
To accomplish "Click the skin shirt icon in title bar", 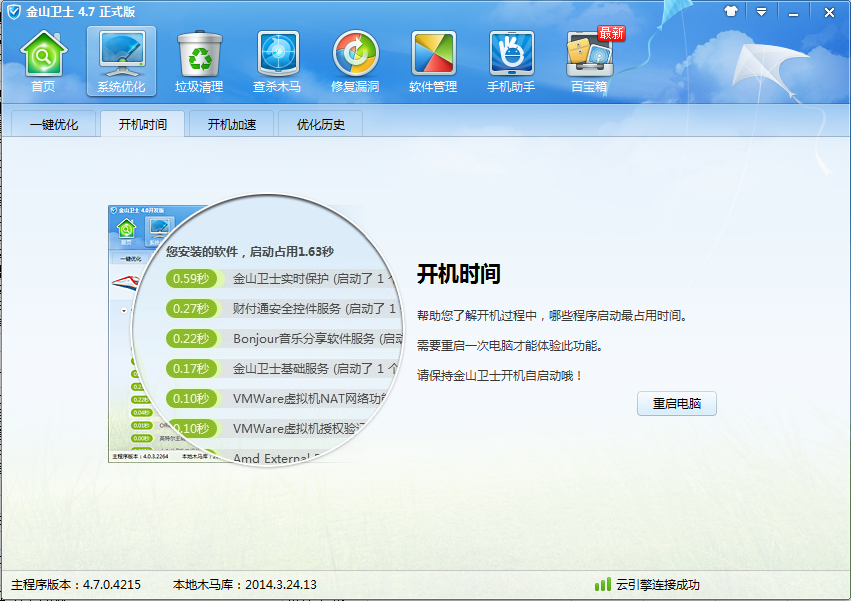I will (x=730, y=12).
